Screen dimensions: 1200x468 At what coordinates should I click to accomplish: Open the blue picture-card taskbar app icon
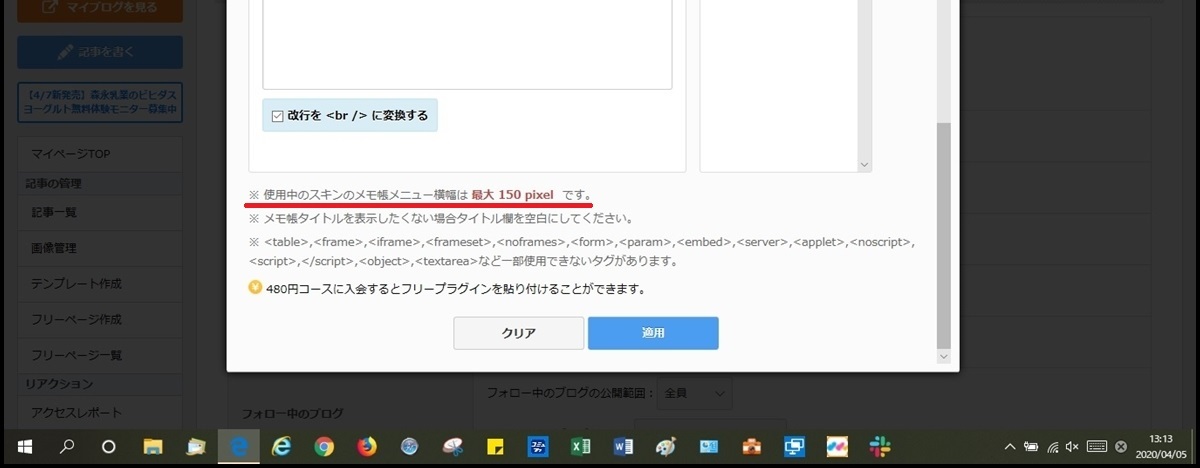709,447
